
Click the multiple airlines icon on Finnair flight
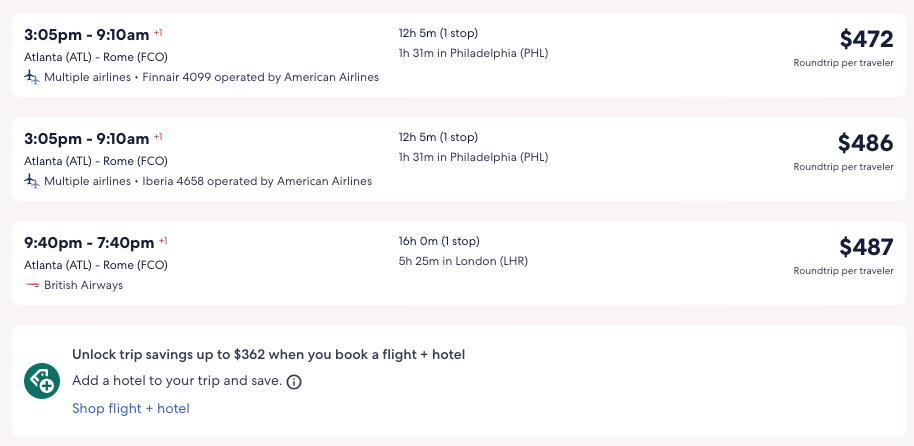pyautogui.click(x=32, y=77)
